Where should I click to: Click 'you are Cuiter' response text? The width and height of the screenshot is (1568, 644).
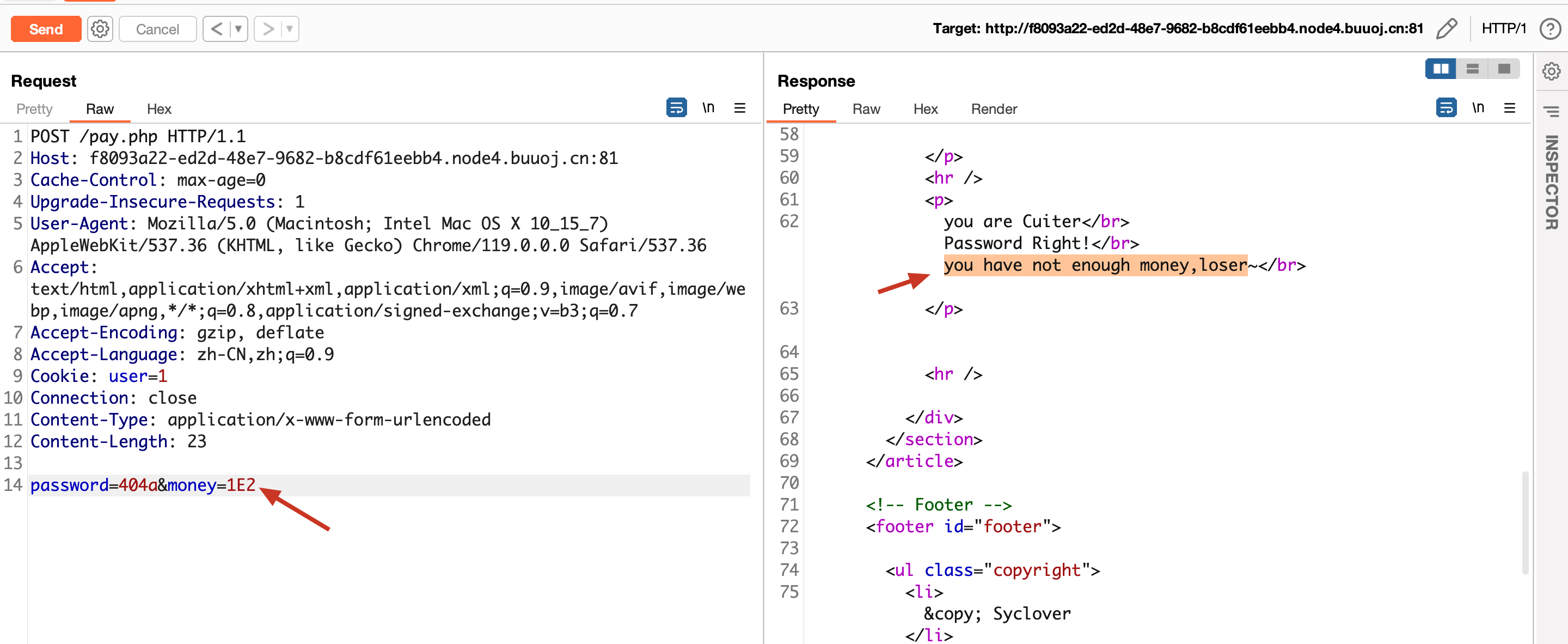tap(1012, 222)
